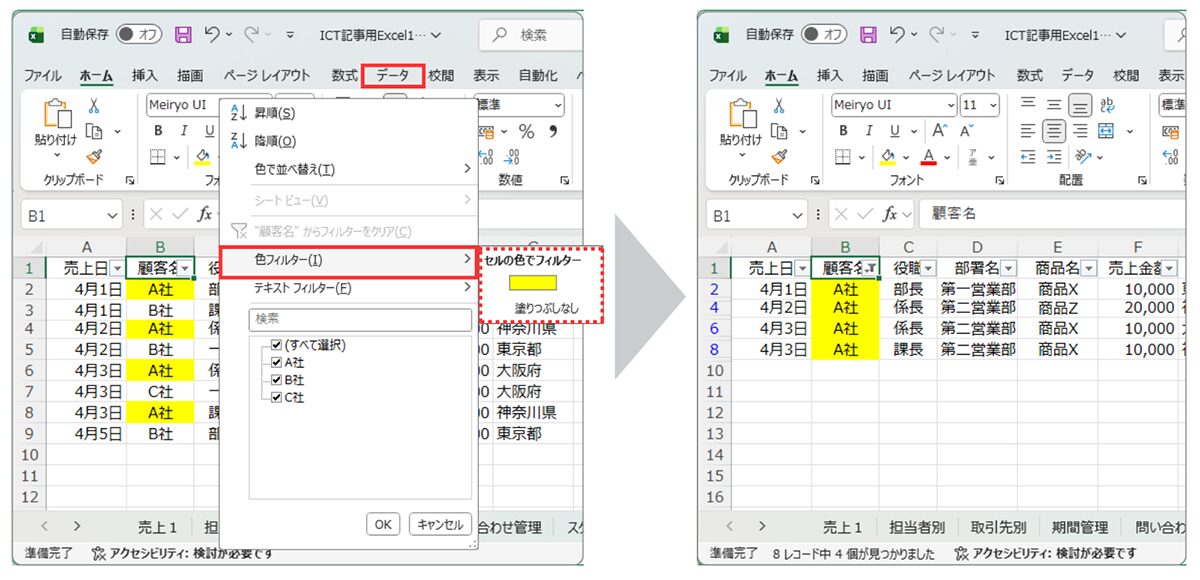Click percent style icon in left window
The width and height of the screenshot is (1200, 580).
point(526,131)
